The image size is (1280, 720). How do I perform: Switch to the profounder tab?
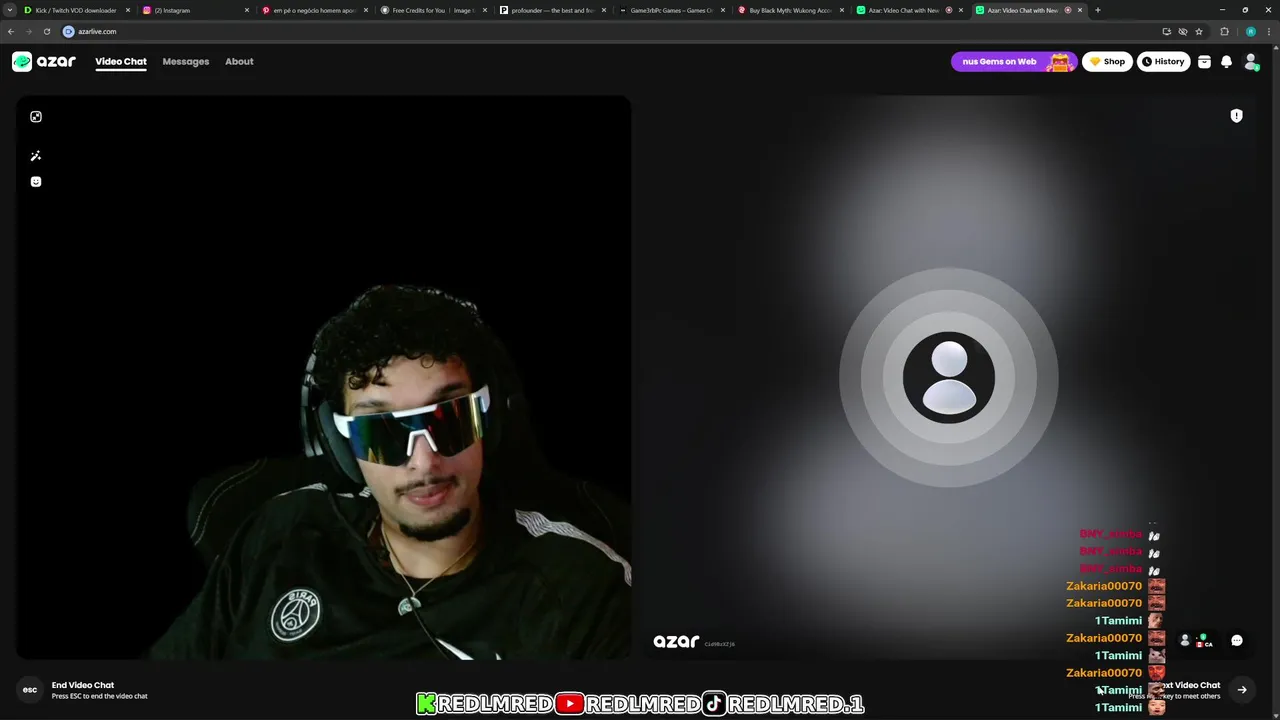click(552, 10)
